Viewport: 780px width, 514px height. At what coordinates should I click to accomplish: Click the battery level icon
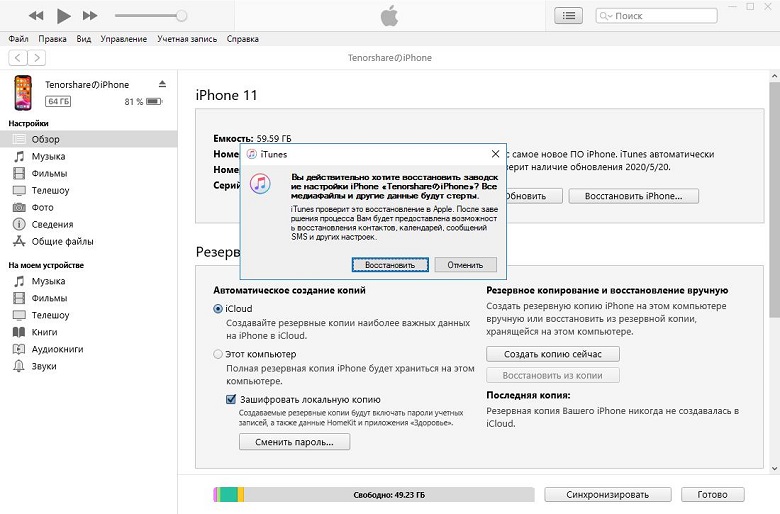point(154,102)
